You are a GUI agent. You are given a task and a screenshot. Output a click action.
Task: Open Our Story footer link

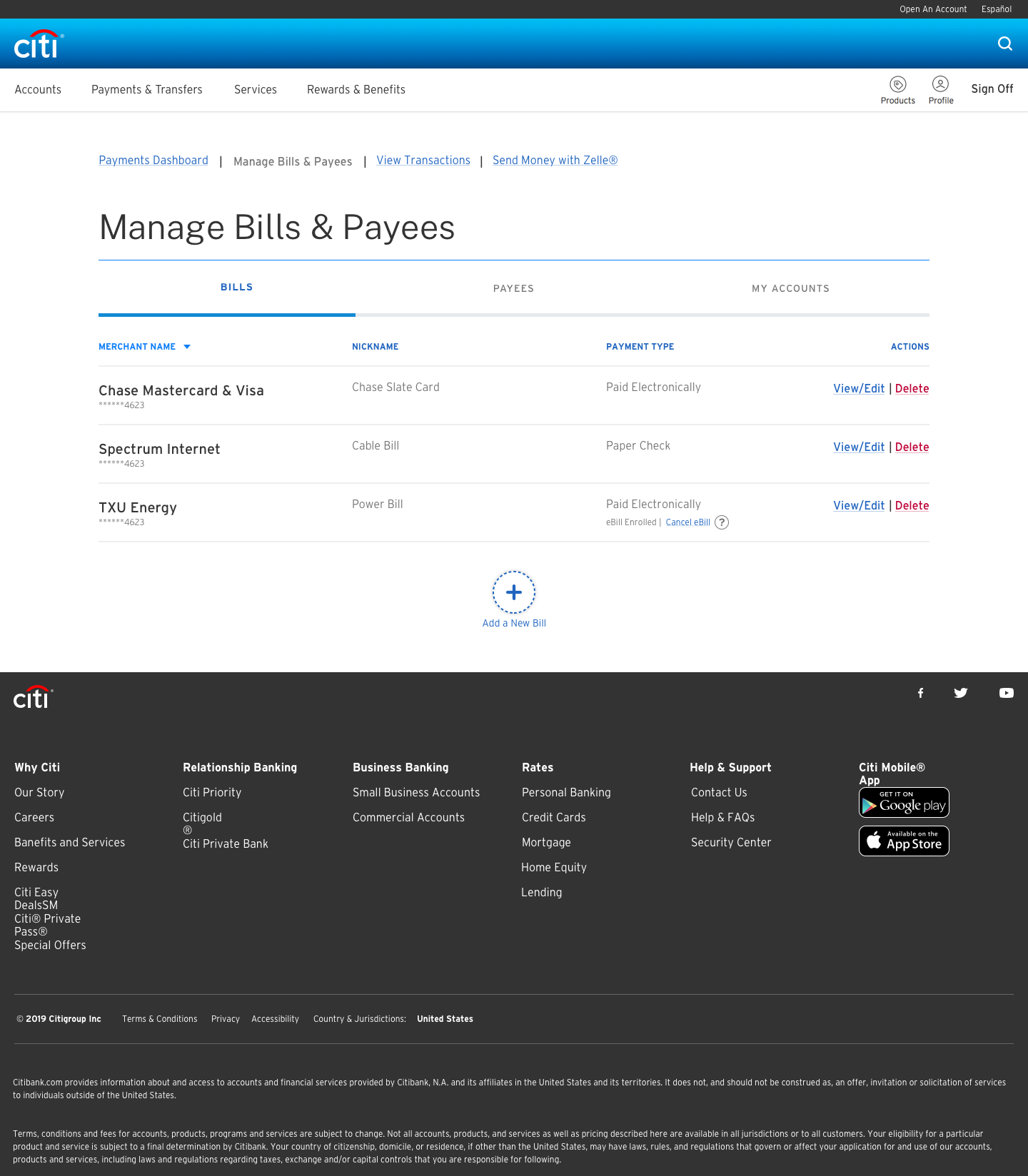39,792
